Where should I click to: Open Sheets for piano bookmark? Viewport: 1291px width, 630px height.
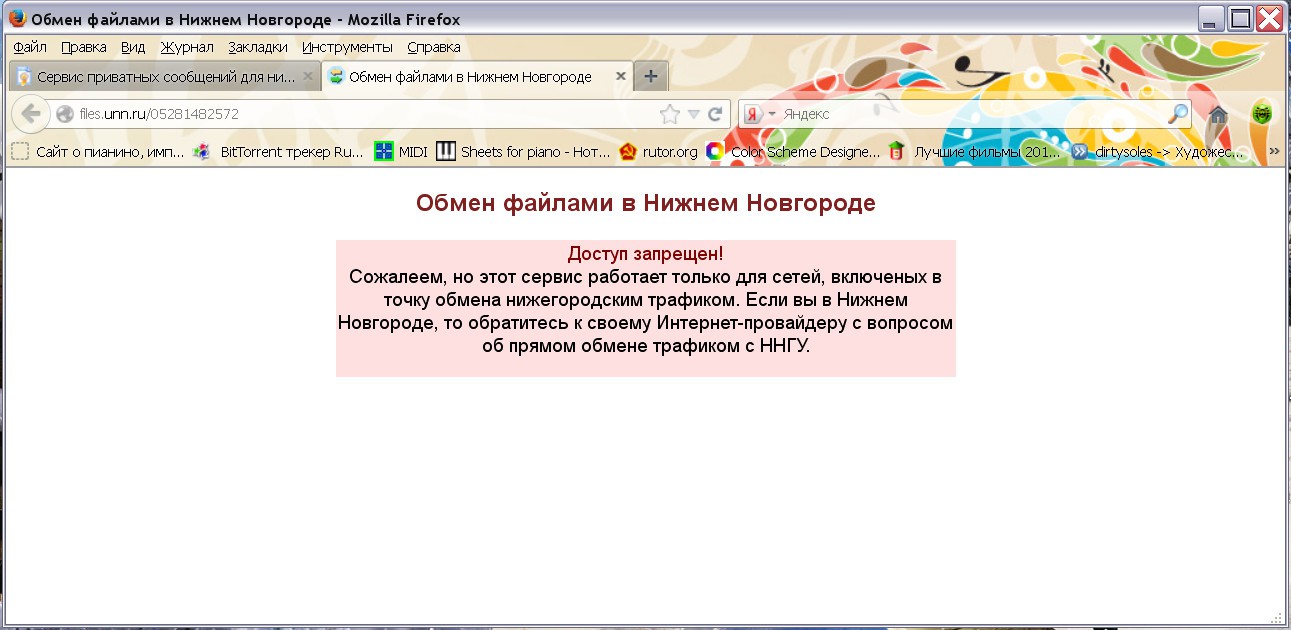coord(523,152)
